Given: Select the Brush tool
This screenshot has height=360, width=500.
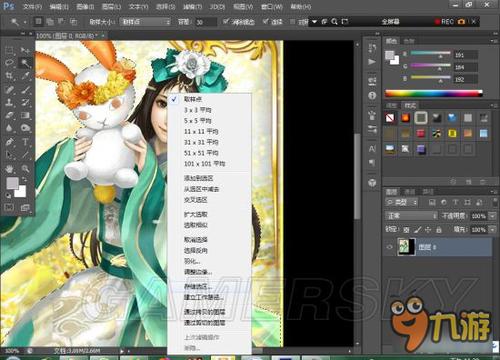Looking at the screenshot, I should (25, 89).
